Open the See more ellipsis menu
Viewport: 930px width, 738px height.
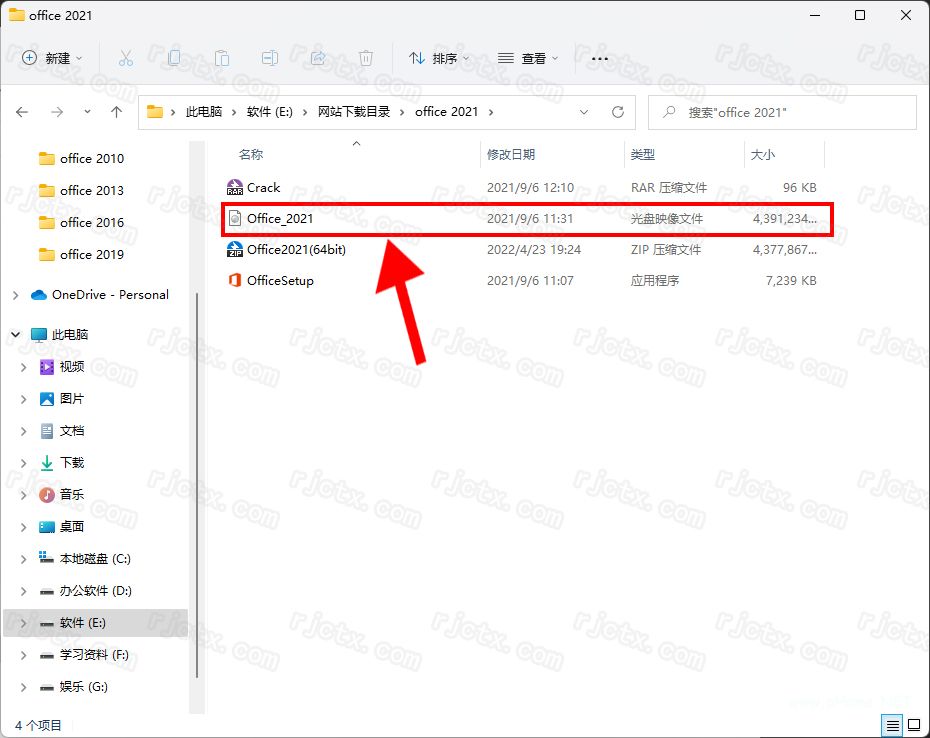click(x=599, y=58)
